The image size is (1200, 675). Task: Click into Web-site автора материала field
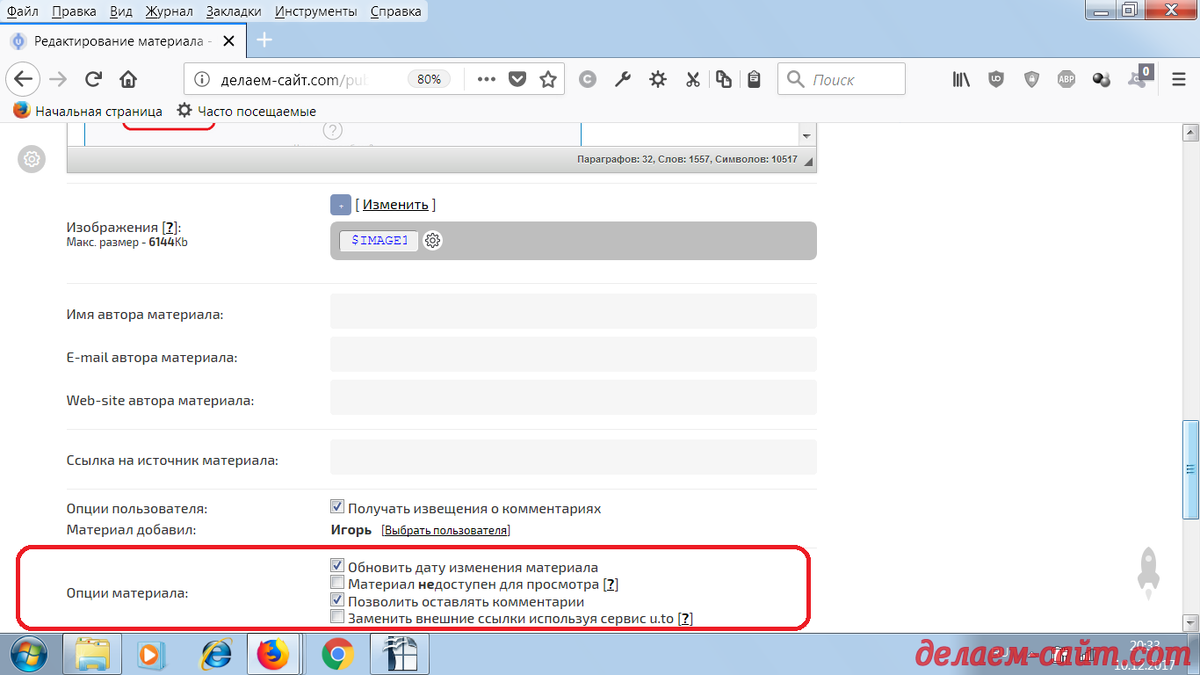click(x=573, y=397)
